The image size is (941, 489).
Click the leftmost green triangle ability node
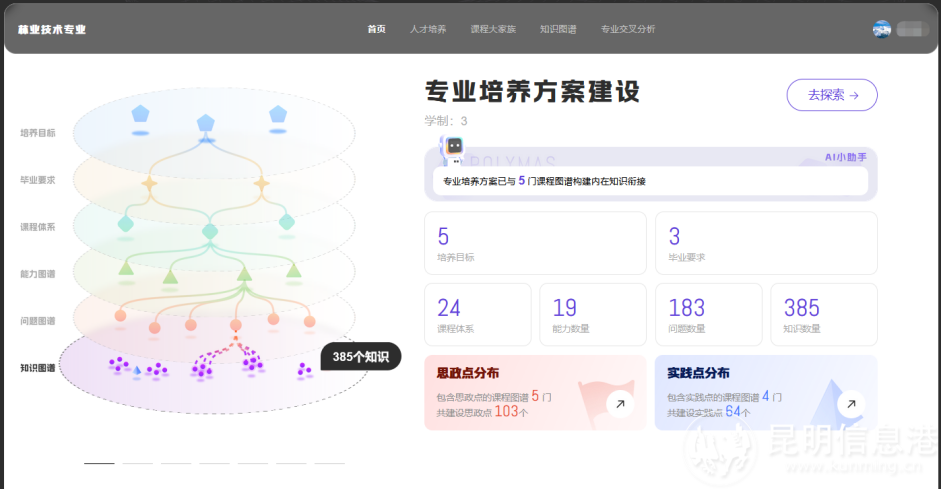[126, 268]
